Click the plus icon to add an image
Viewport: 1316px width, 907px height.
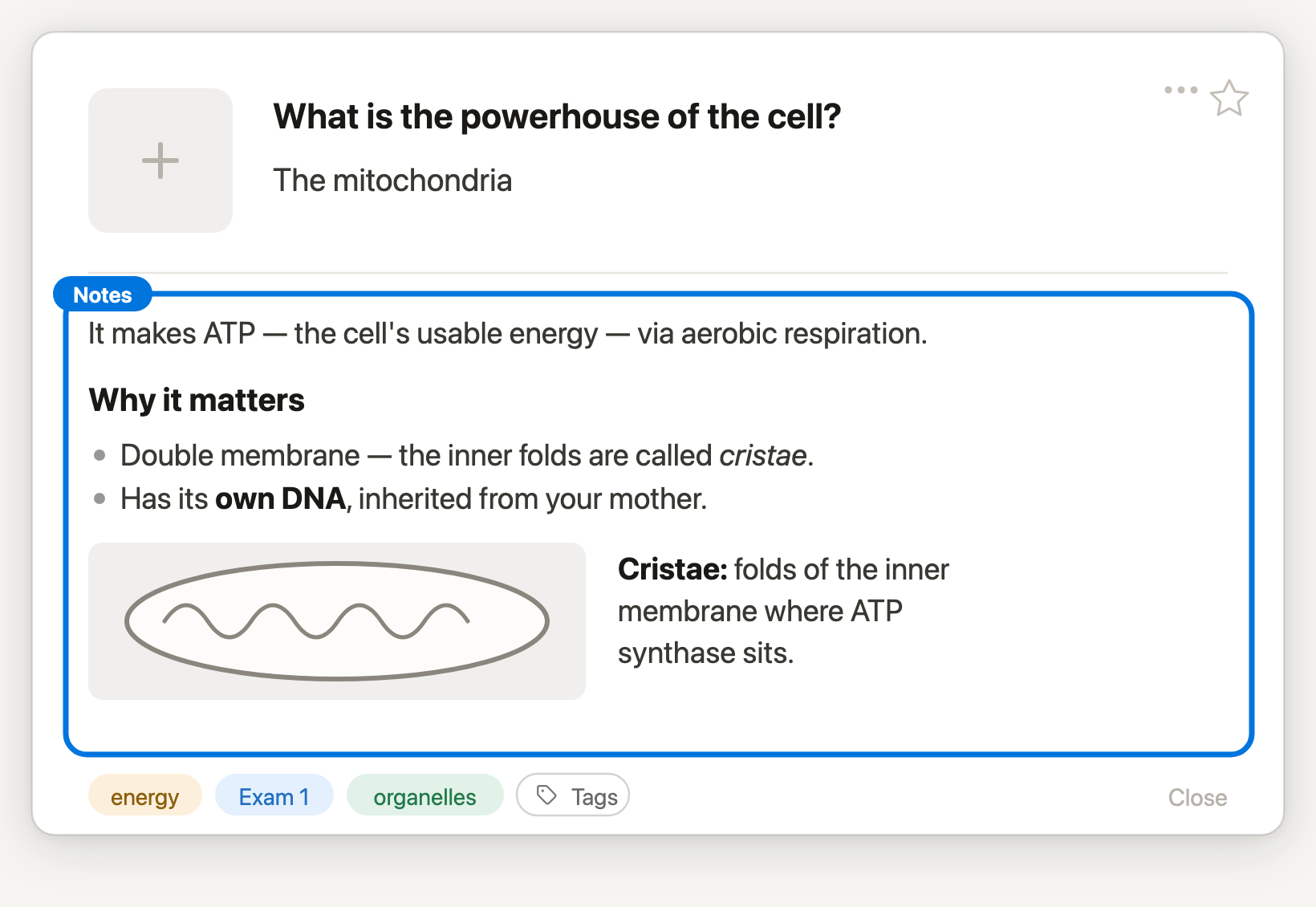[160, 161]
